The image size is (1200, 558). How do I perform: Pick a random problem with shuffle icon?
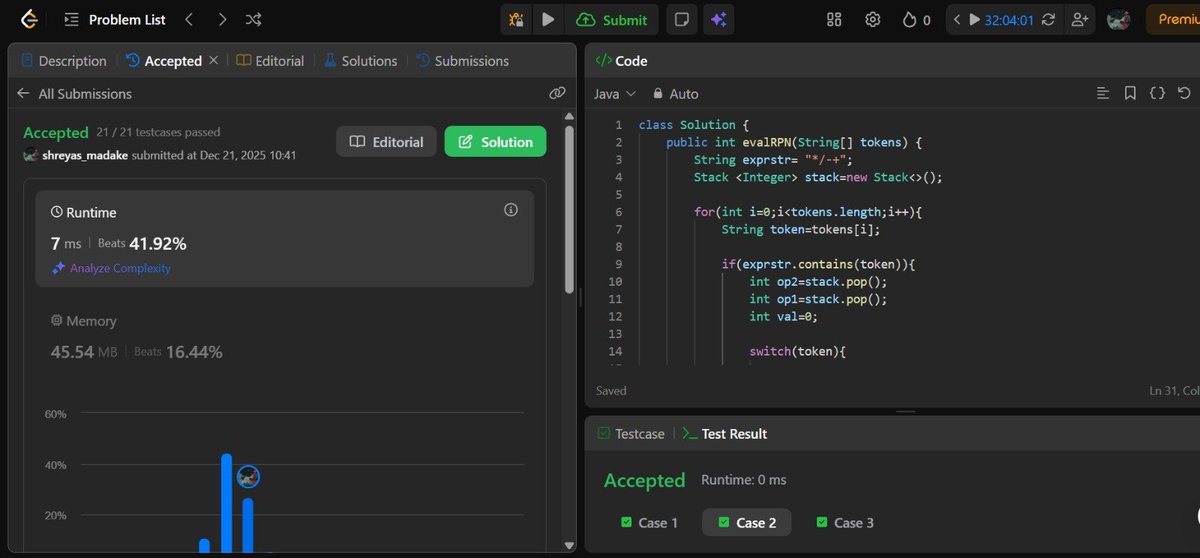pos(254,19)
